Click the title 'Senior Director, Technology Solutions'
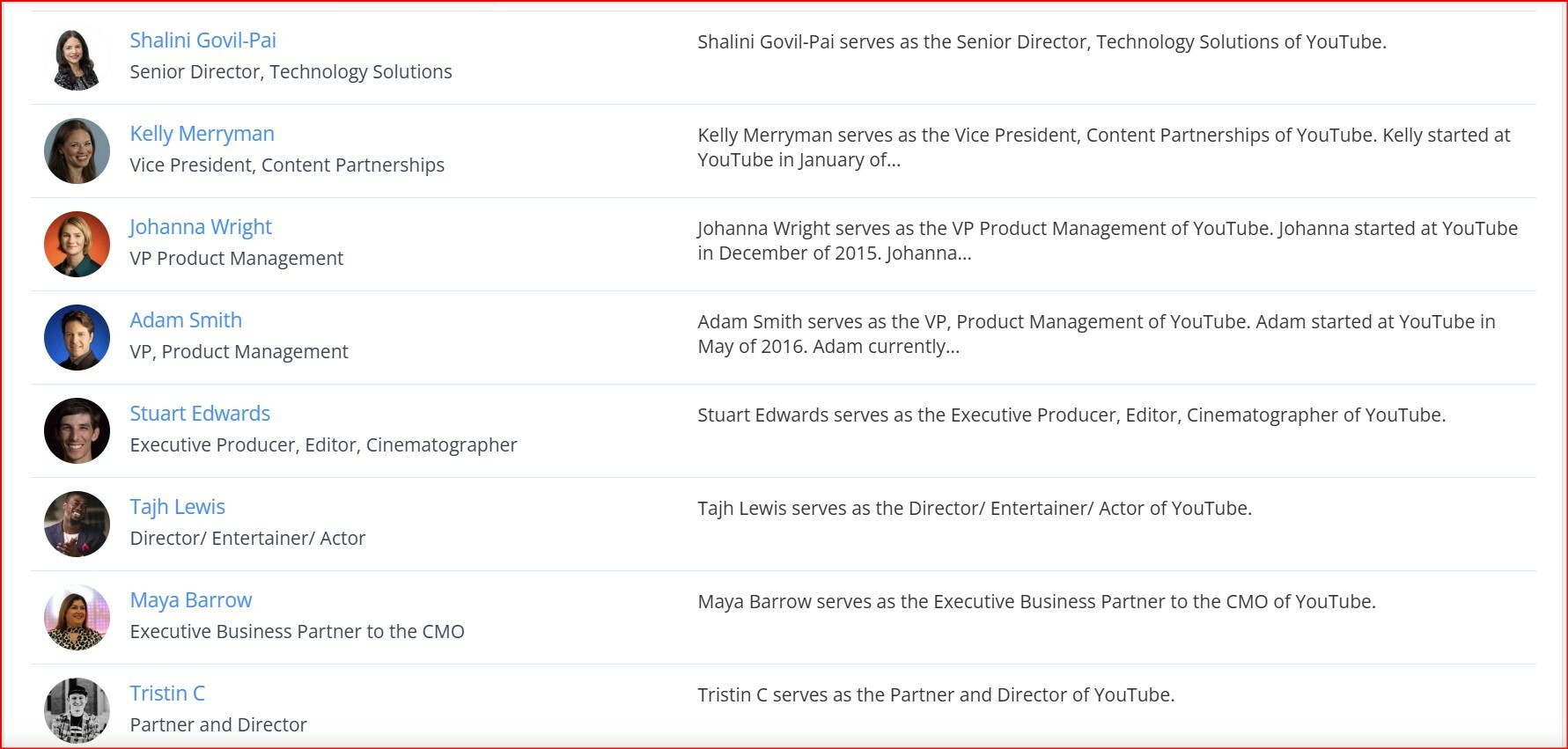 [x=291, y=72]
